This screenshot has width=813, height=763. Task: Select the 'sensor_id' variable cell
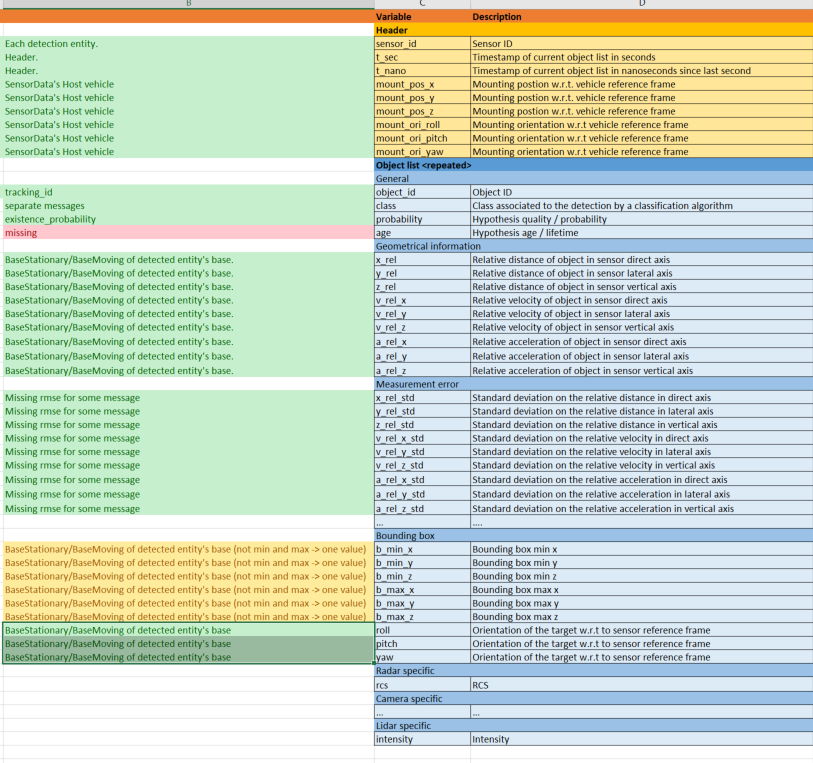coord(422,44)
